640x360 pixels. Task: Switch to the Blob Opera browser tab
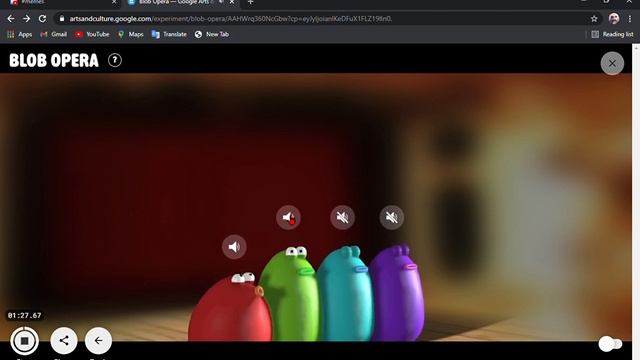click(181, 2)
